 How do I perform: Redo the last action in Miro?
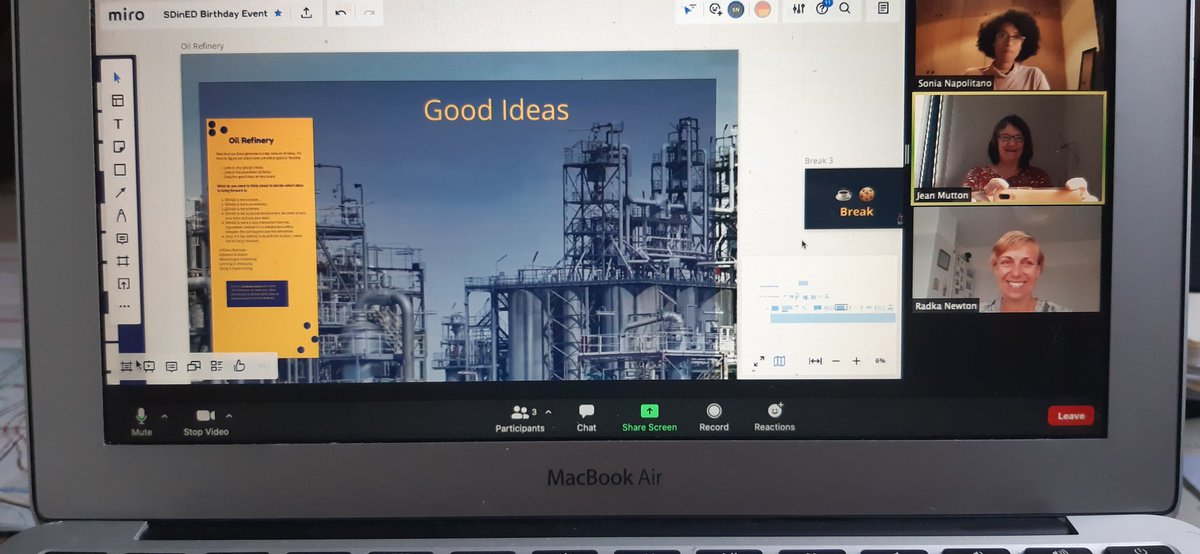[x=369, y=13]
